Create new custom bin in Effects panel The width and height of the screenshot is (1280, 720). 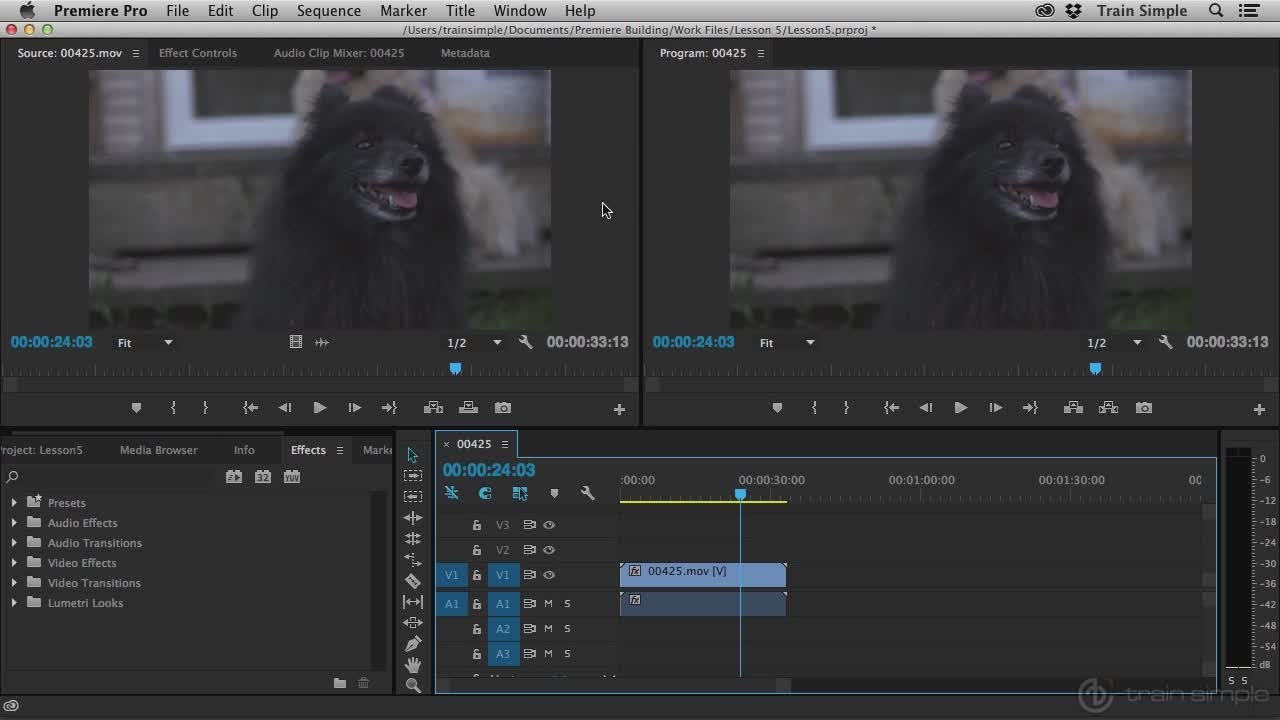click(340, 683)
